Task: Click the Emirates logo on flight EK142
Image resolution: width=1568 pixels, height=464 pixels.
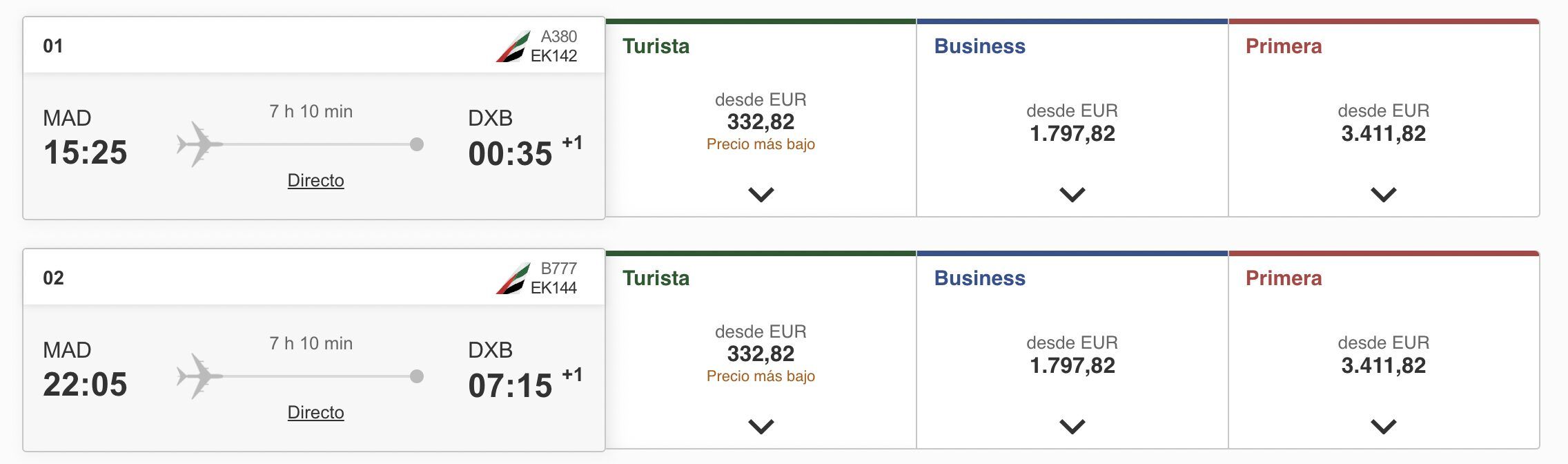Action: tap(513, 46)
